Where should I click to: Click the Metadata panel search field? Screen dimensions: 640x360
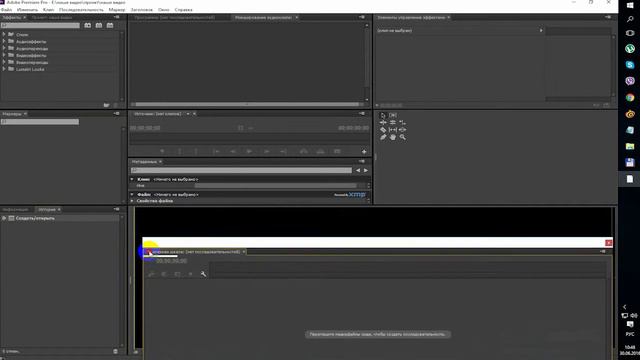coord(241,170)
